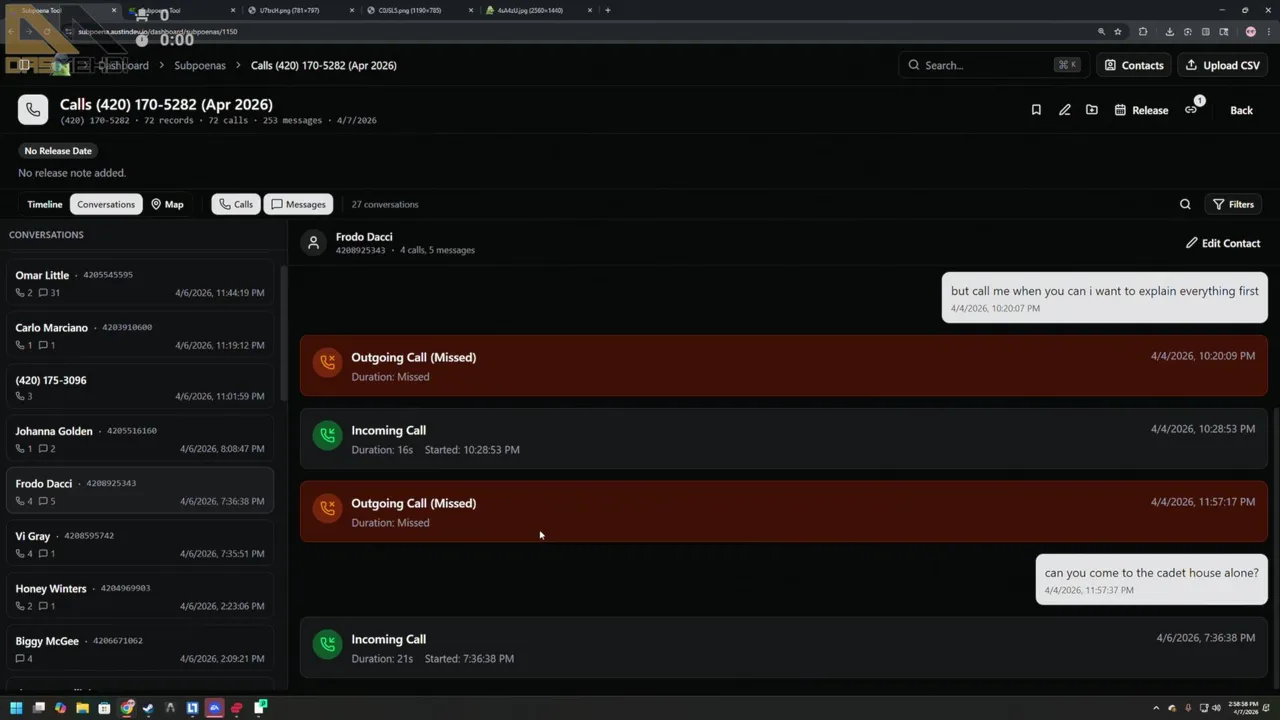Click the taskbar clock showing 2:58:58 PM

(x=1245, y=708)
